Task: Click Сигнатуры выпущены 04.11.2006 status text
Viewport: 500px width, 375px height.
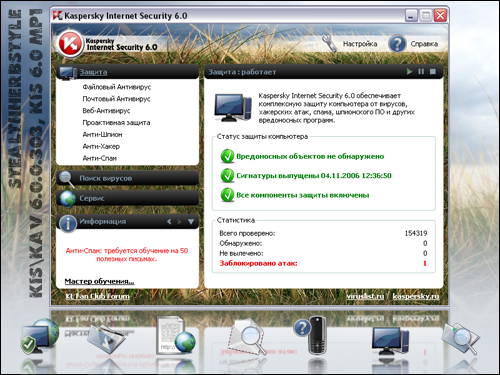Action: [x=314, y=176]
